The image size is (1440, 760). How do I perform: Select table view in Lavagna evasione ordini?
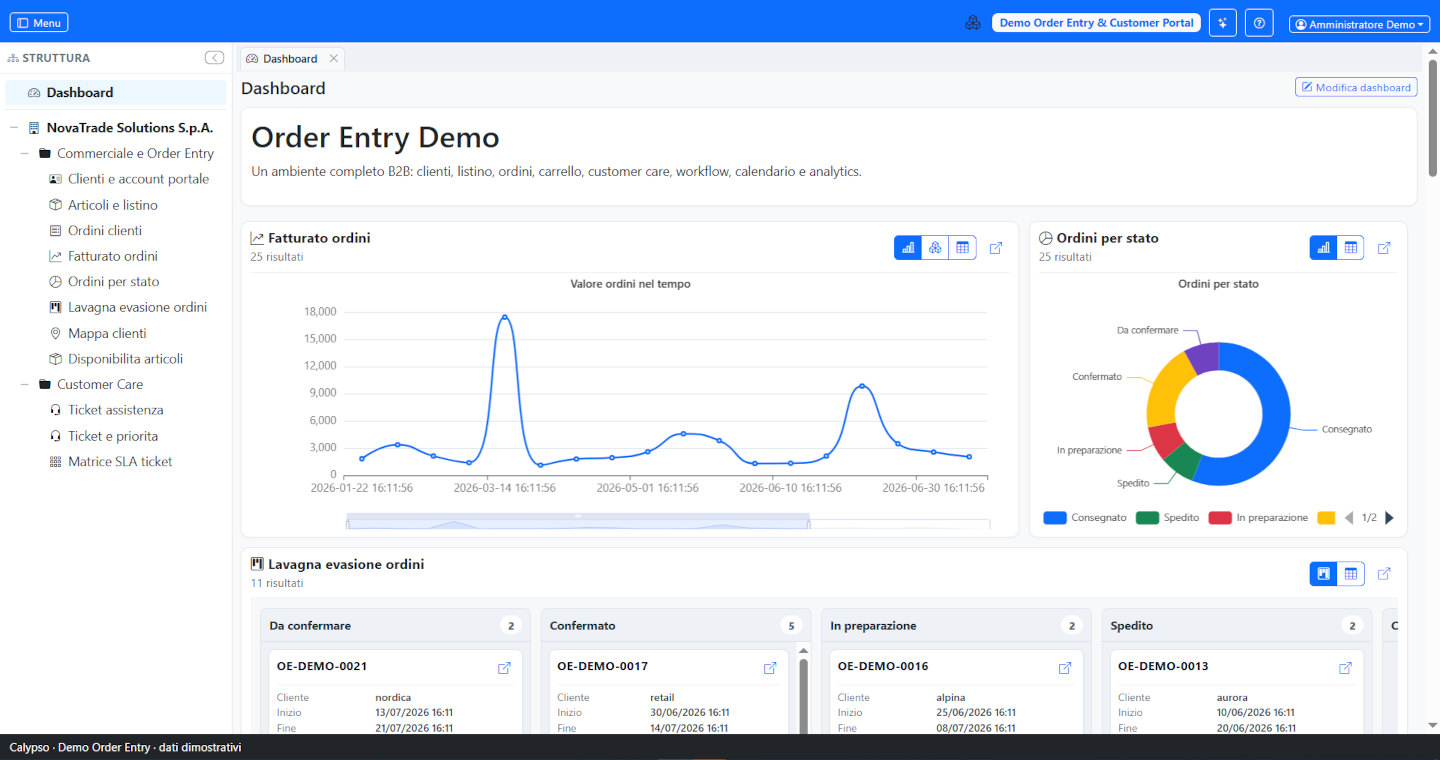tap(1351, 574)
